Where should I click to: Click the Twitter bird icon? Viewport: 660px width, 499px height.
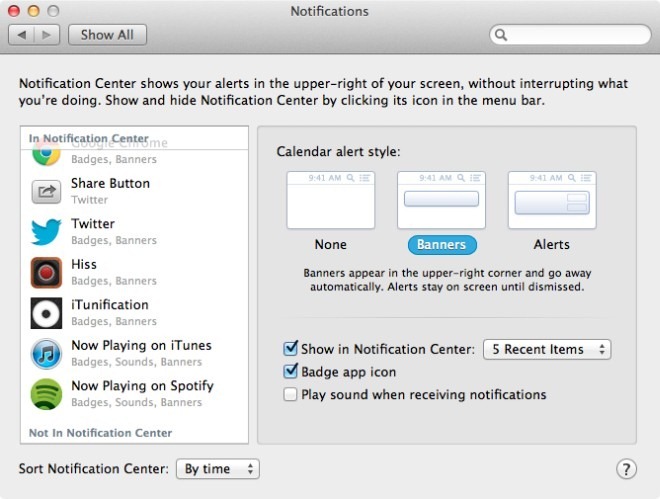(46, 231)
